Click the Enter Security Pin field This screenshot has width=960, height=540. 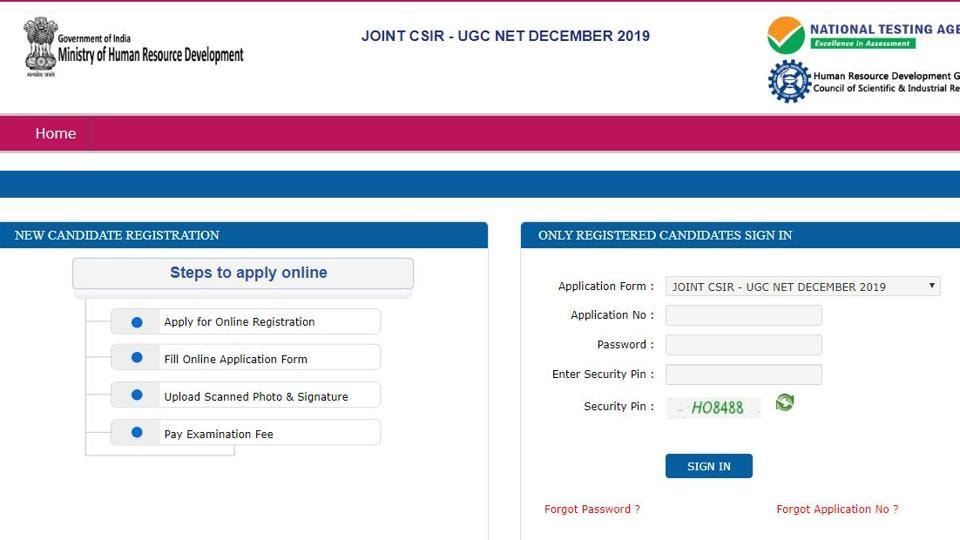(743, 375)
